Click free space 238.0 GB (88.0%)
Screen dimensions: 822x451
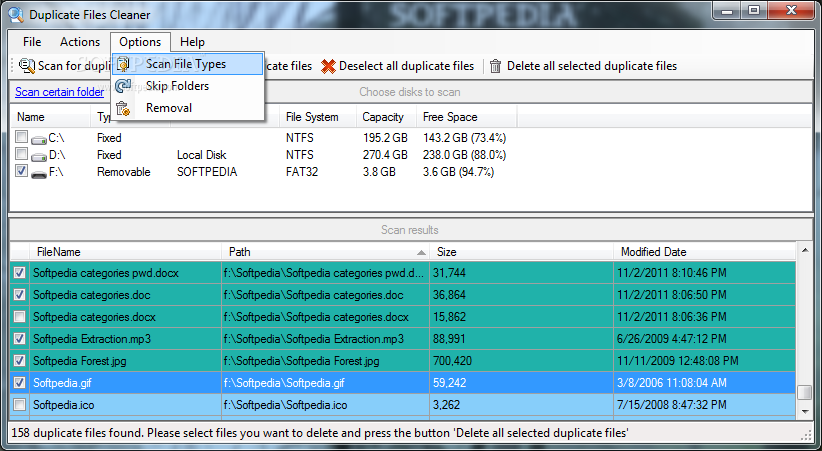coord(464,155)
